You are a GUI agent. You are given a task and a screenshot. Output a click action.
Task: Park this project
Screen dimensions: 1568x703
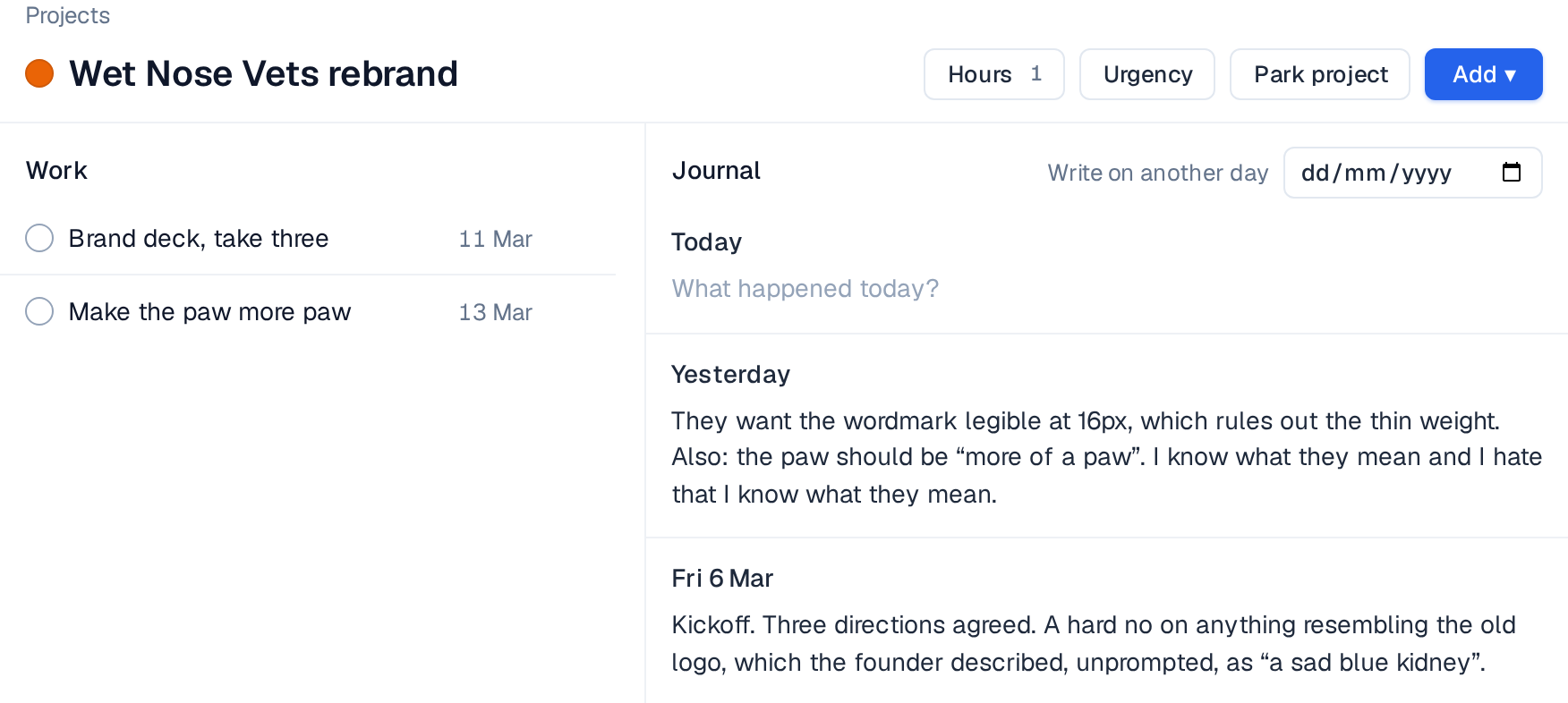(1319, 74)
